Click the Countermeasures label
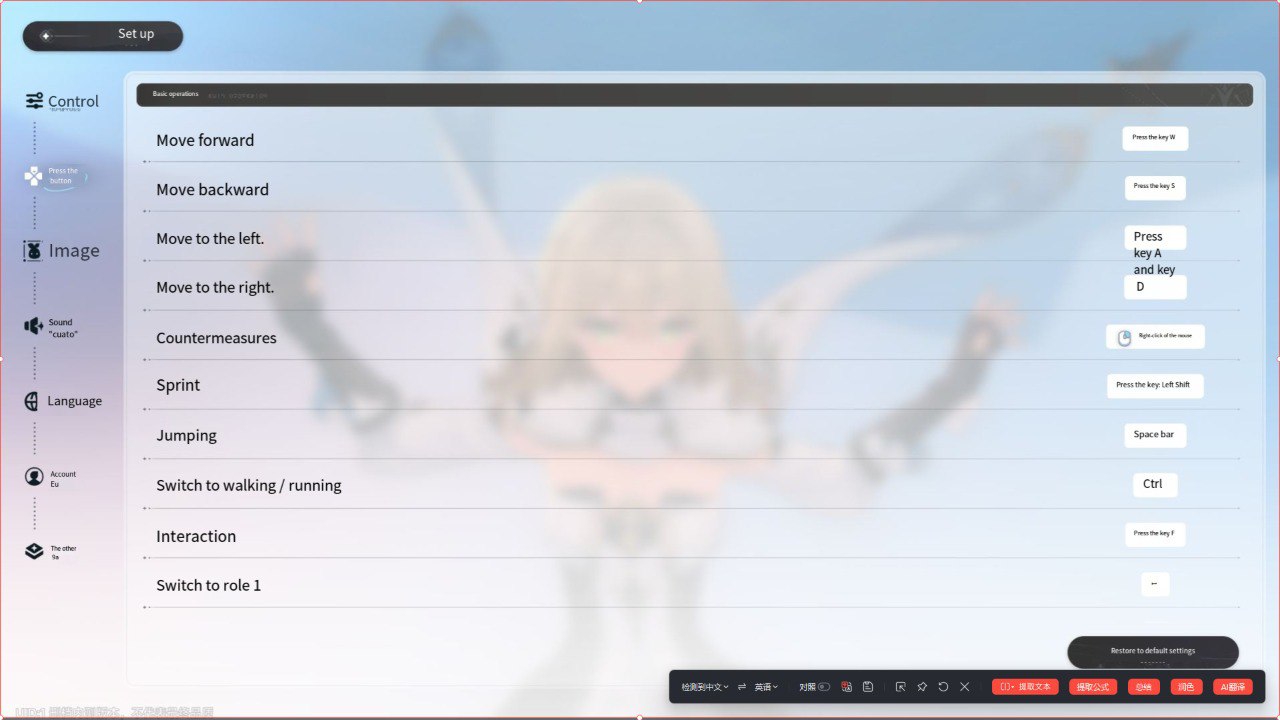This screenshot has height=720, width=1280. click(x=216, y=337)
